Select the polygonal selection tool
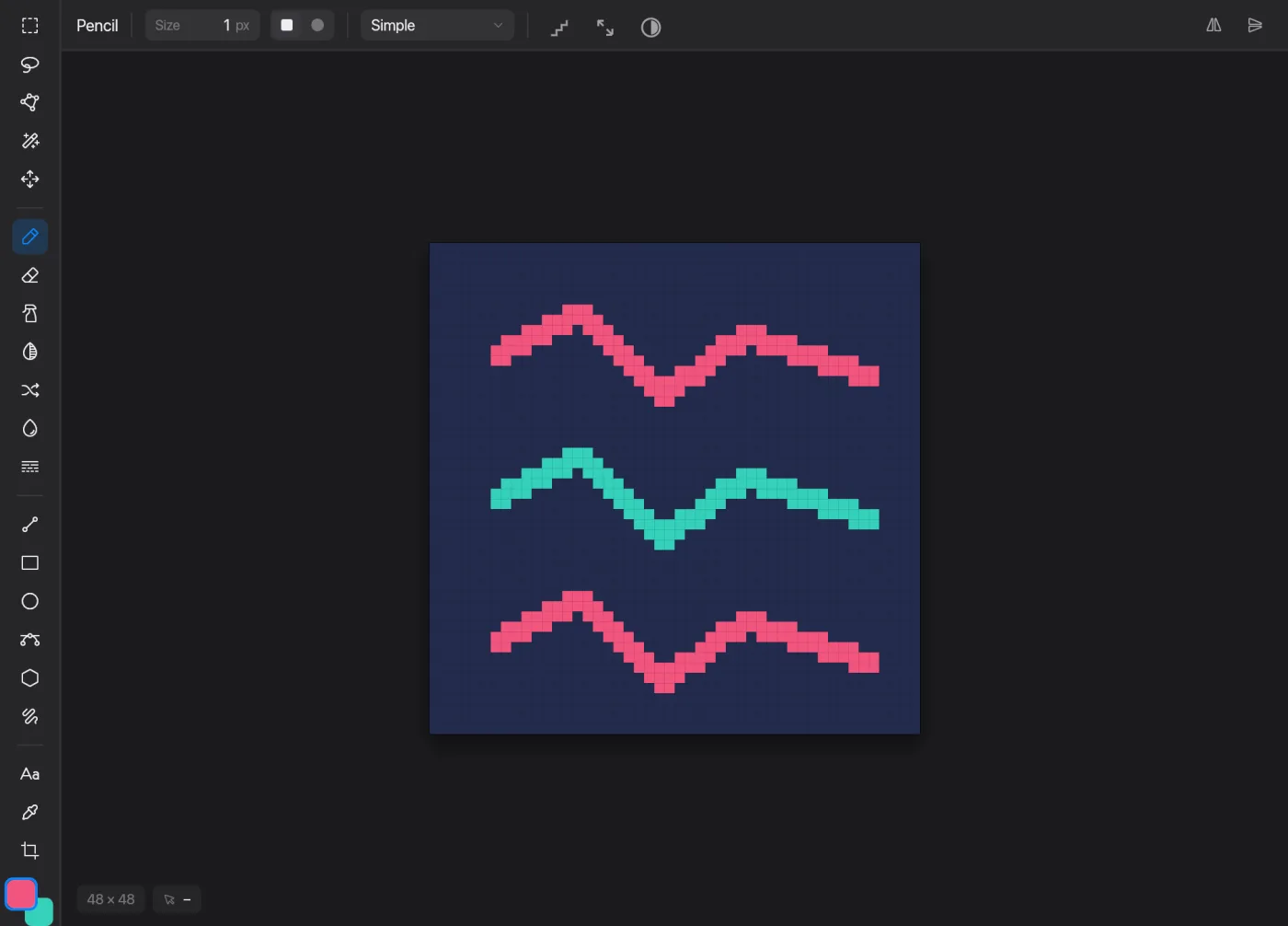The width and height of the screenshot is (1288, 926). tap(29, 102)
